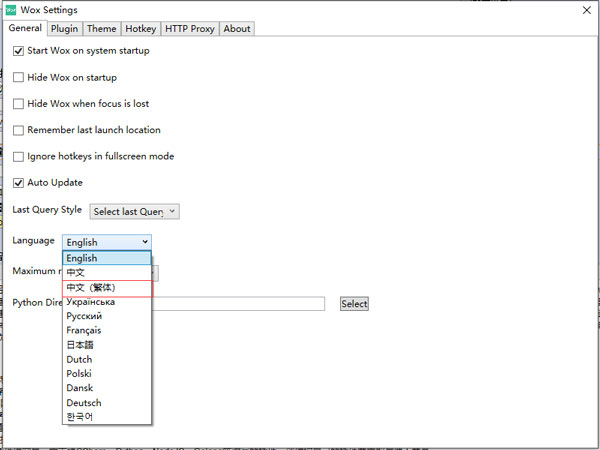Click the Wox app icon in title bar
The image size is (600, 450).
pos(11,10)
